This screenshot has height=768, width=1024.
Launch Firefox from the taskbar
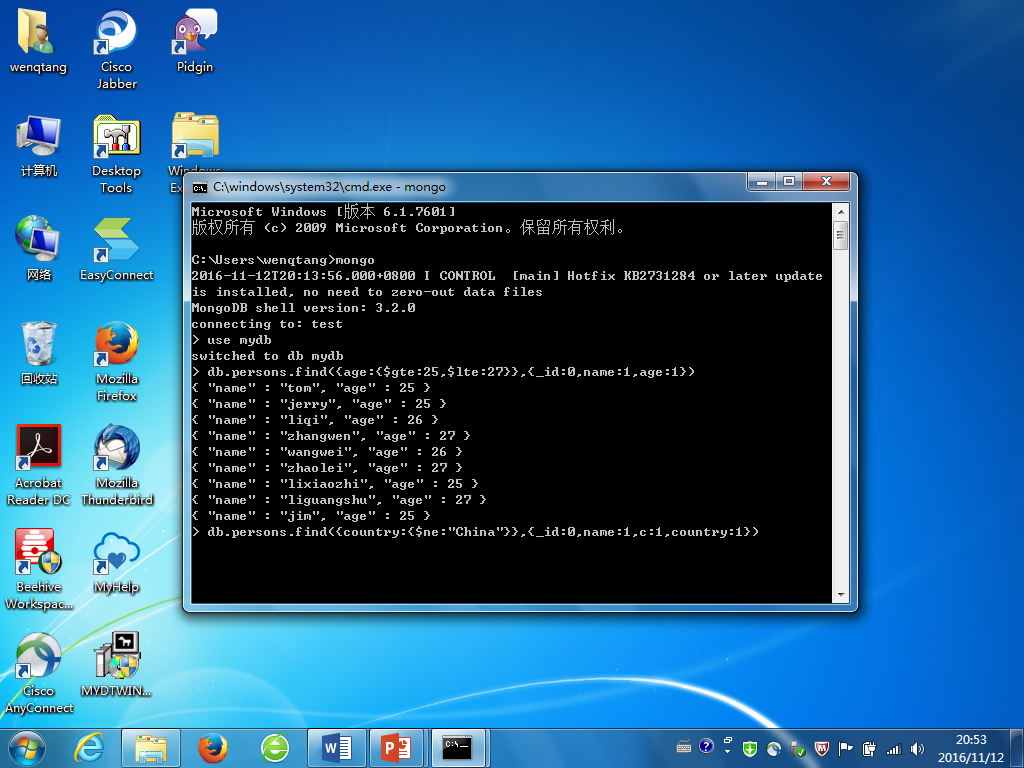tap(213, 748)
